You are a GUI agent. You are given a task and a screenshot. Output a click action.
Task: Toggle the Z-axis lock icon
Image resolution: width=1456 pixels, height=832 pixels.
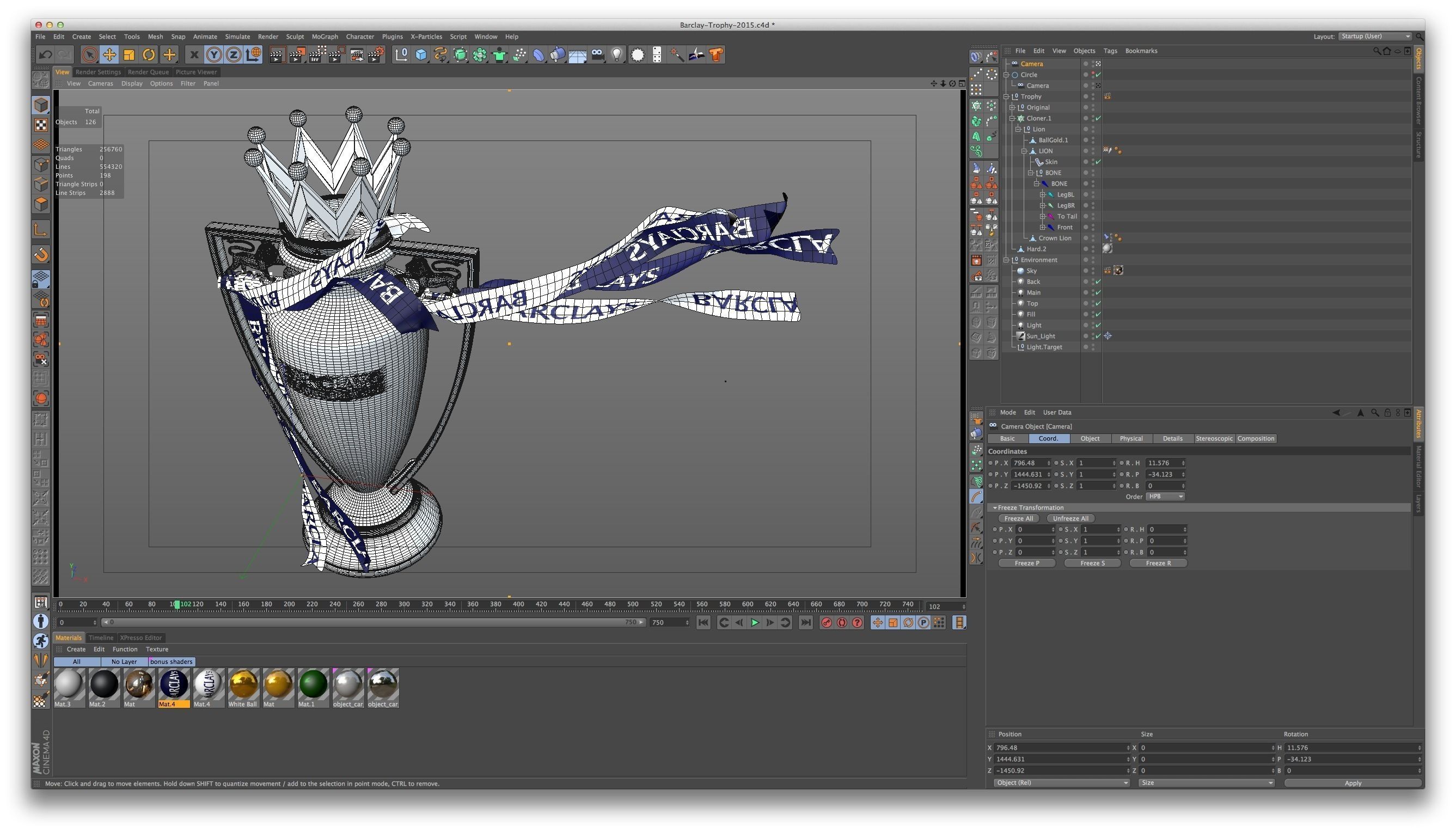click(x=233, y=55)
